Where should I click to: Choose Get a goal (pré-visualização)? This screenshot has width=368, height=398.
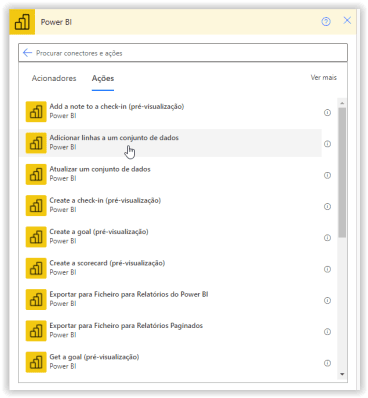171,362
